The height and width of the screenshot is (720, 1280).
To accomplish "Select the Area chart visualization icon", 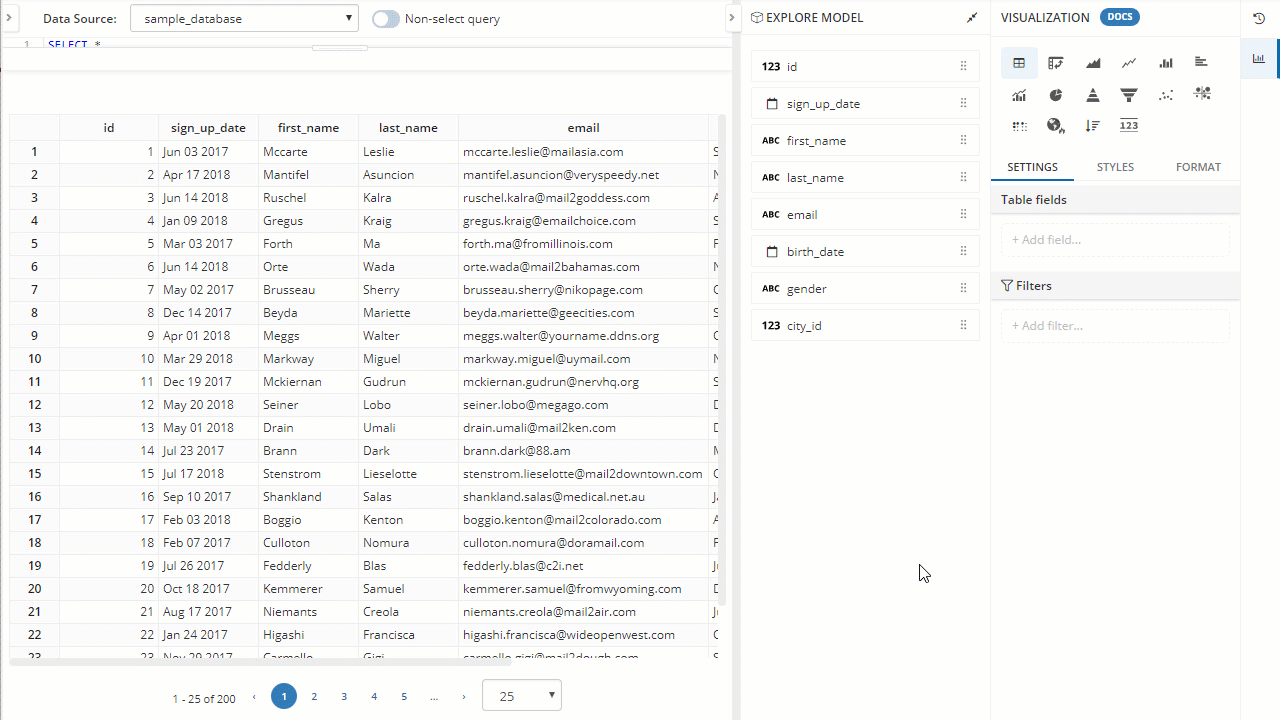I will (x=1093, y=63).
